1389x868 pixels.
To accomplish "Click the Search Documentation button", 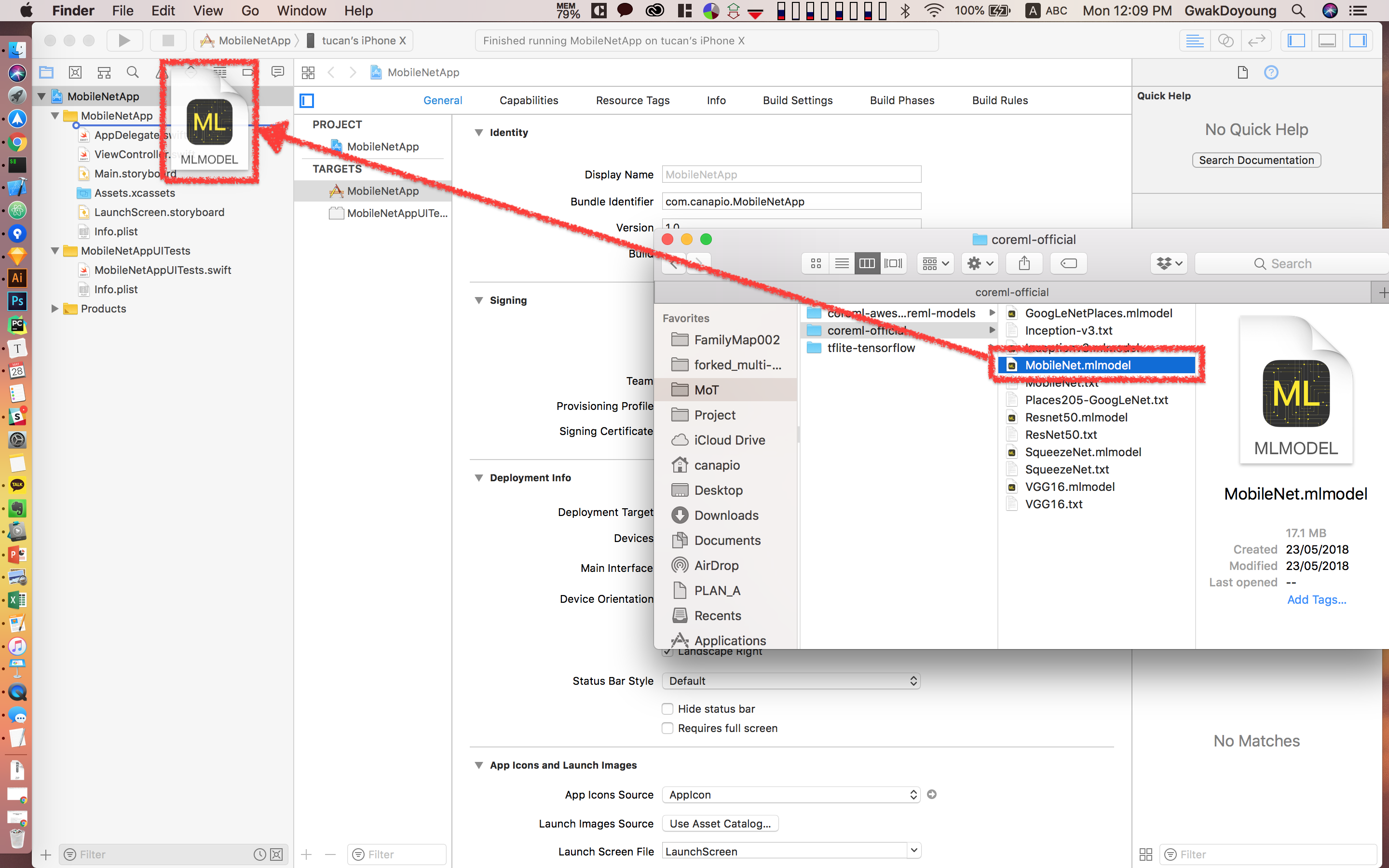I will [1256, 160].
